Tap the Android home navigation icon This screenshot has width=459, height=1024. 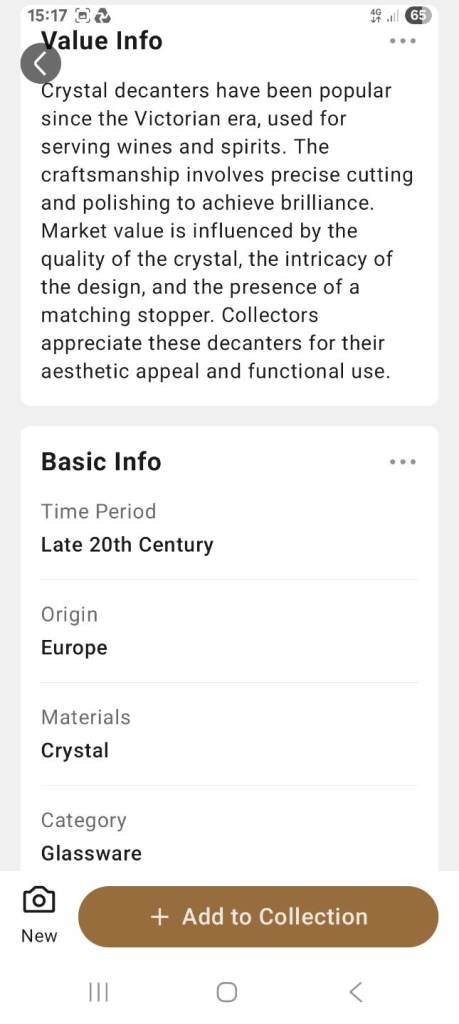pos(227,993)
